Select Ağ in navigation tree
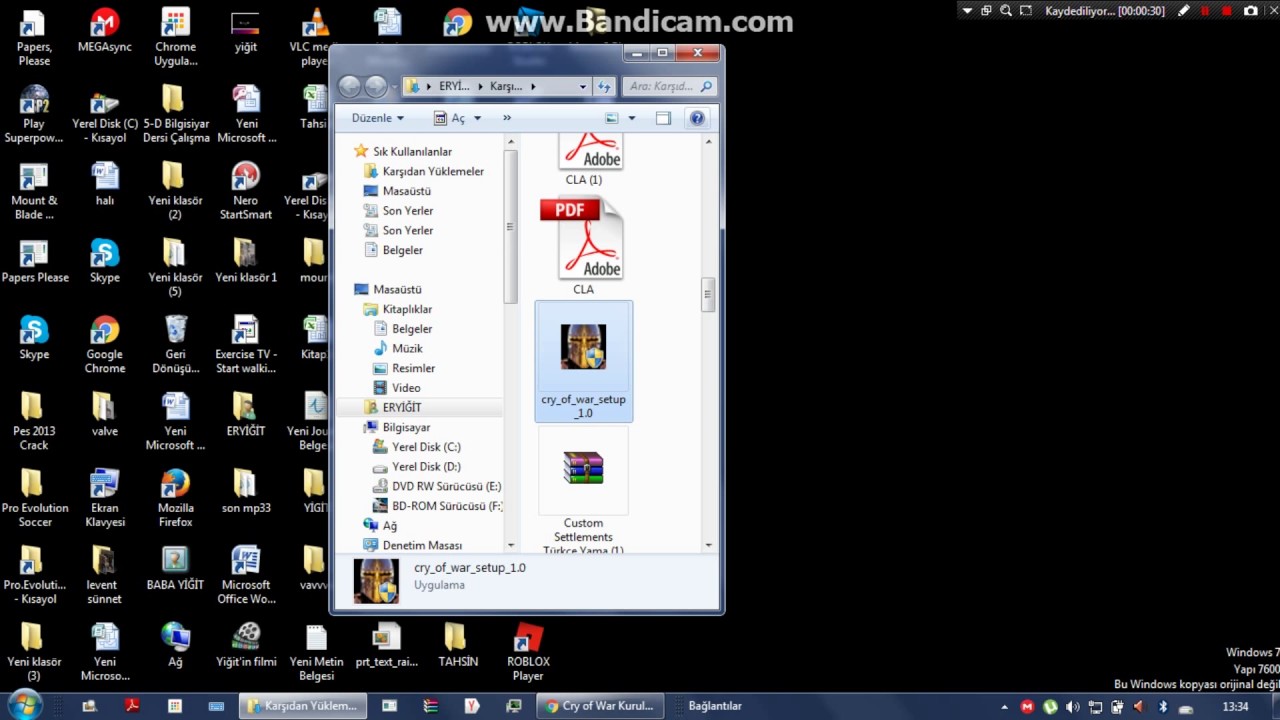 [389, 526]
